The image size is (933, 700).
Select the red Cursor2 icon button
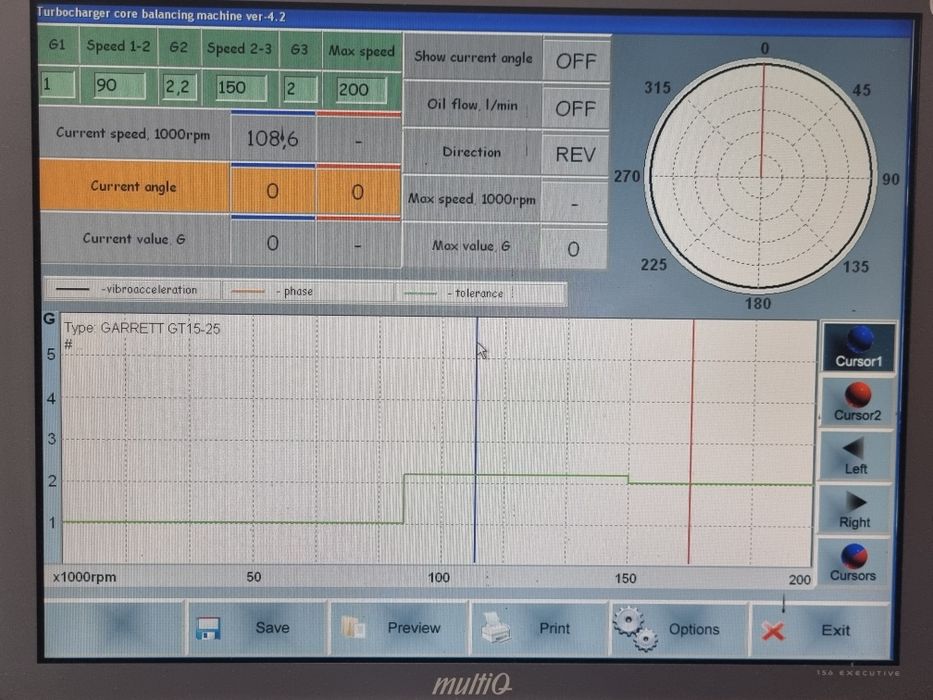857,402
